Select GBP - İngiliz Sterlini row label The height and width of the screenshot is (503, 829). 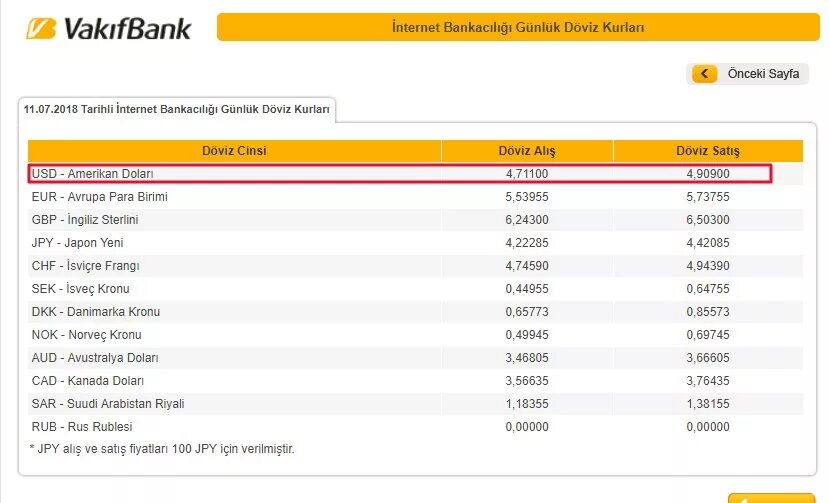click(85, 220)
